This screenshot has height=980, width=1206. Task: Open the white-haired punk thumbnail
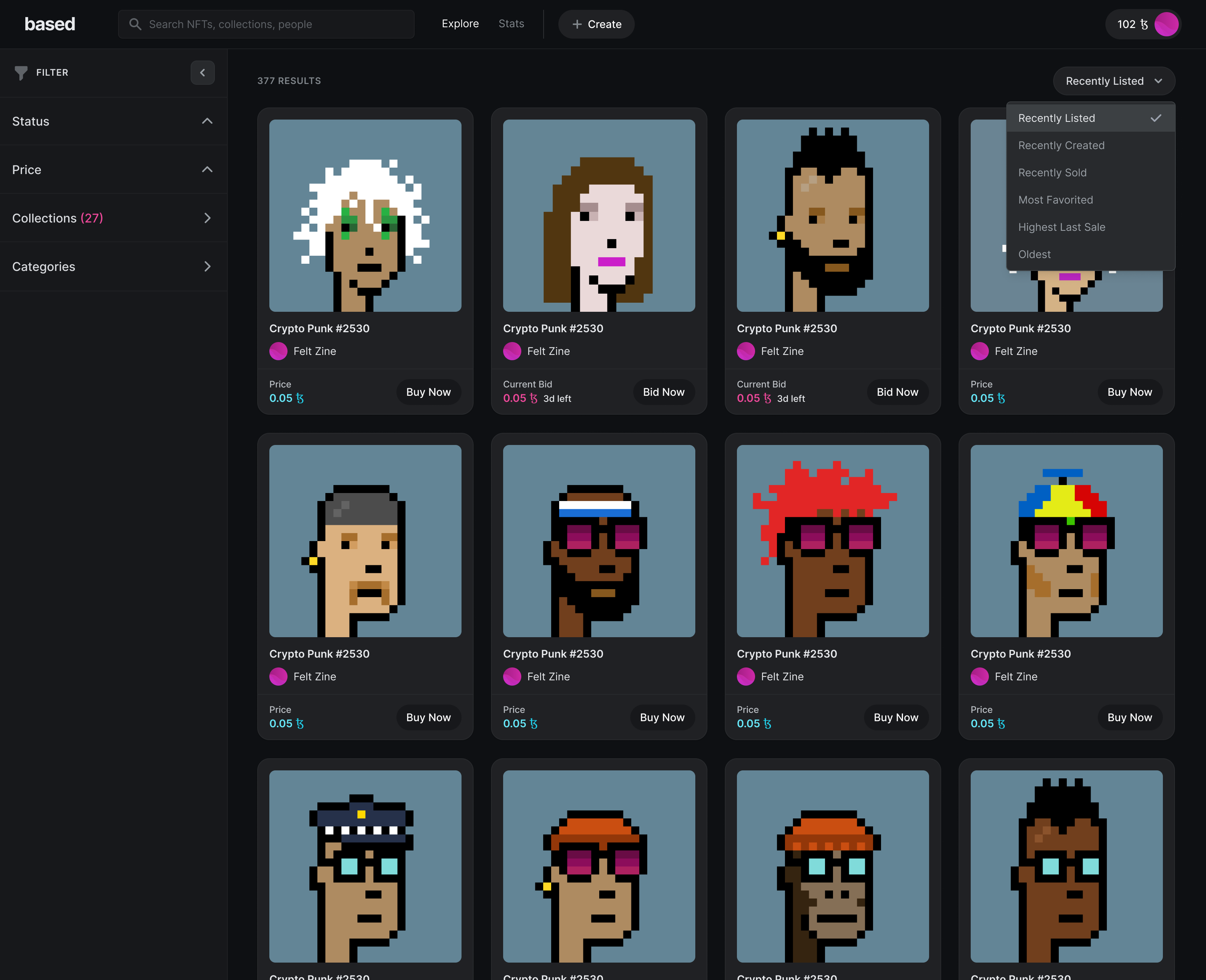(365, 216)
